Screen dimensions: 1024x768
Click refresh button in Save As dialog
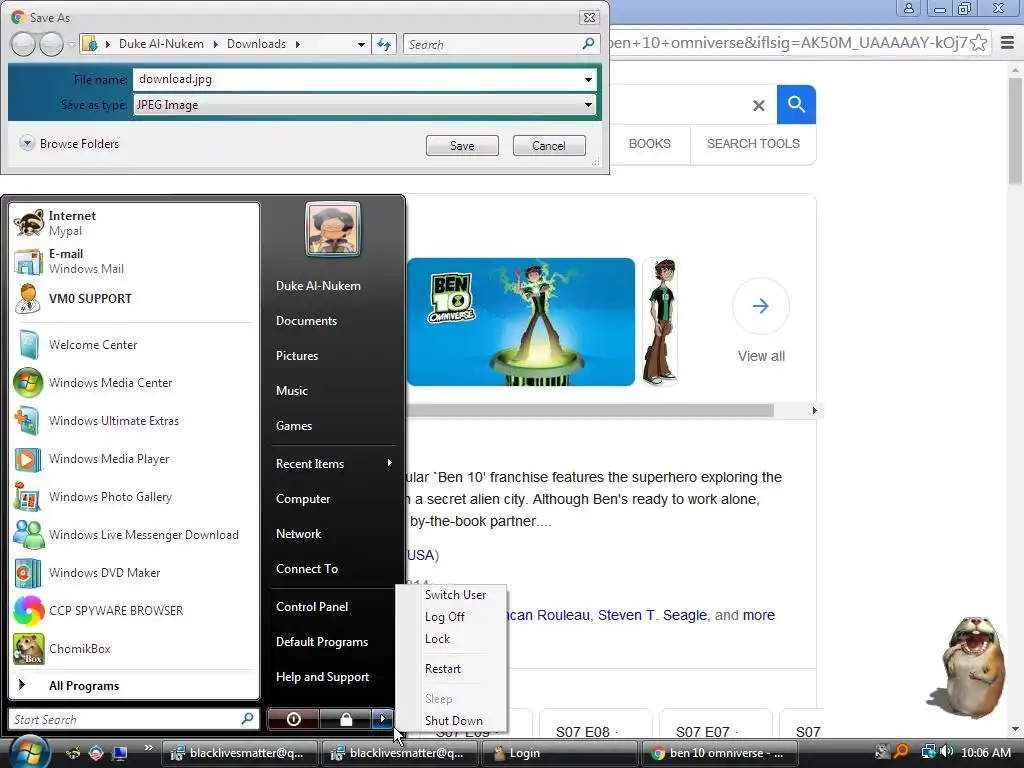coord(384,44)
